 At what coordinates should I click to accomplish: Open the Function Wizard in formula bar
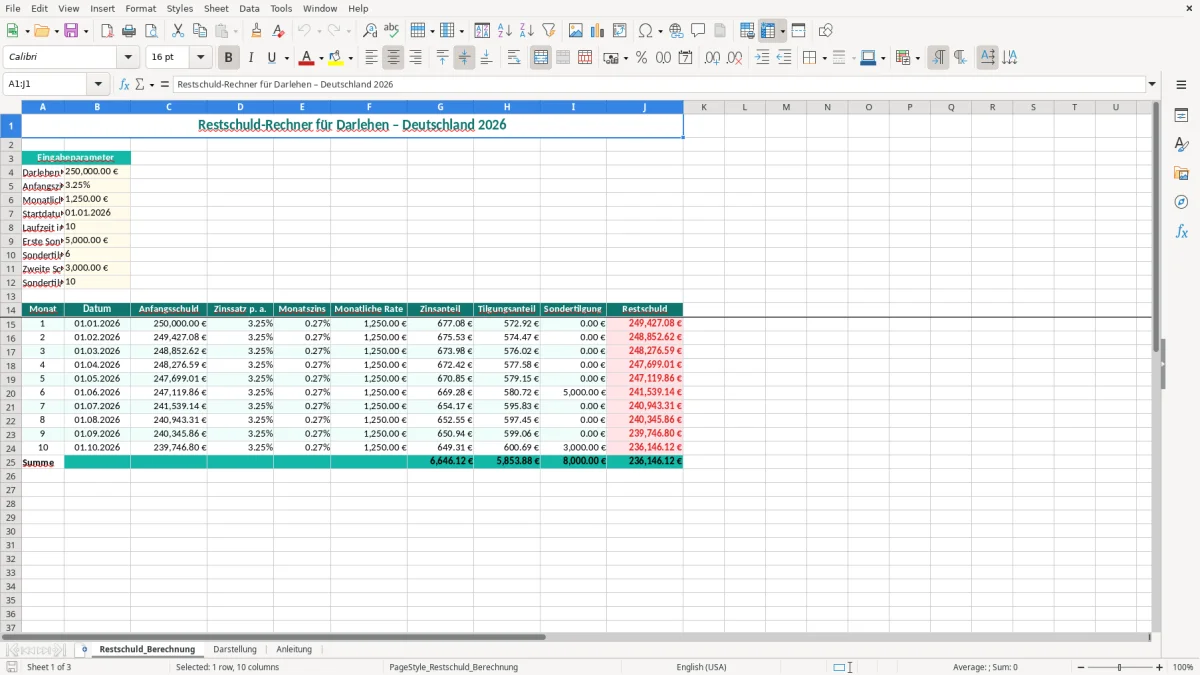tap(125, 85)
